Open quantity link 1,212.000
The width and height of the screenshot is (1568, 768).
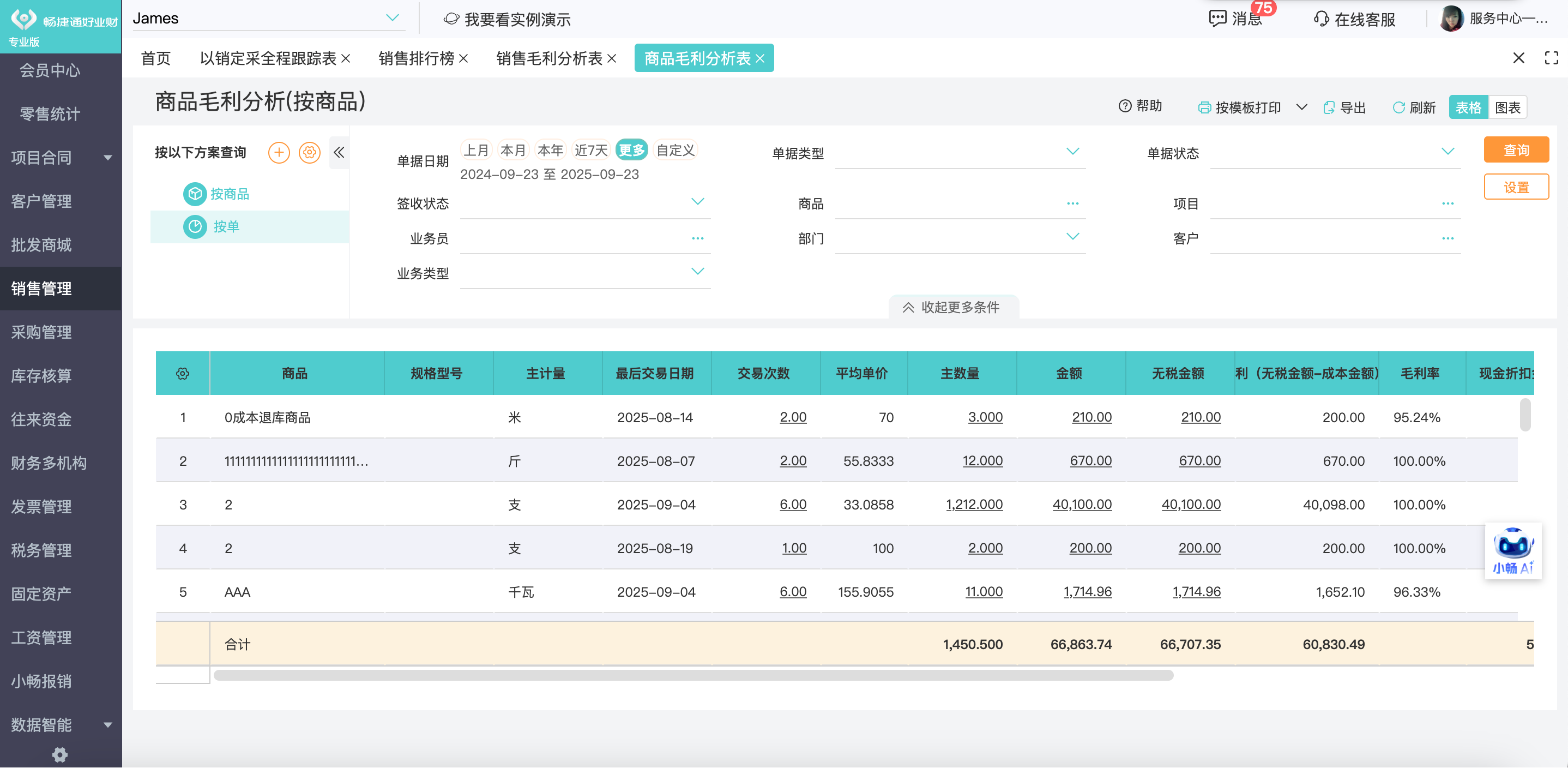click(974, 505)
